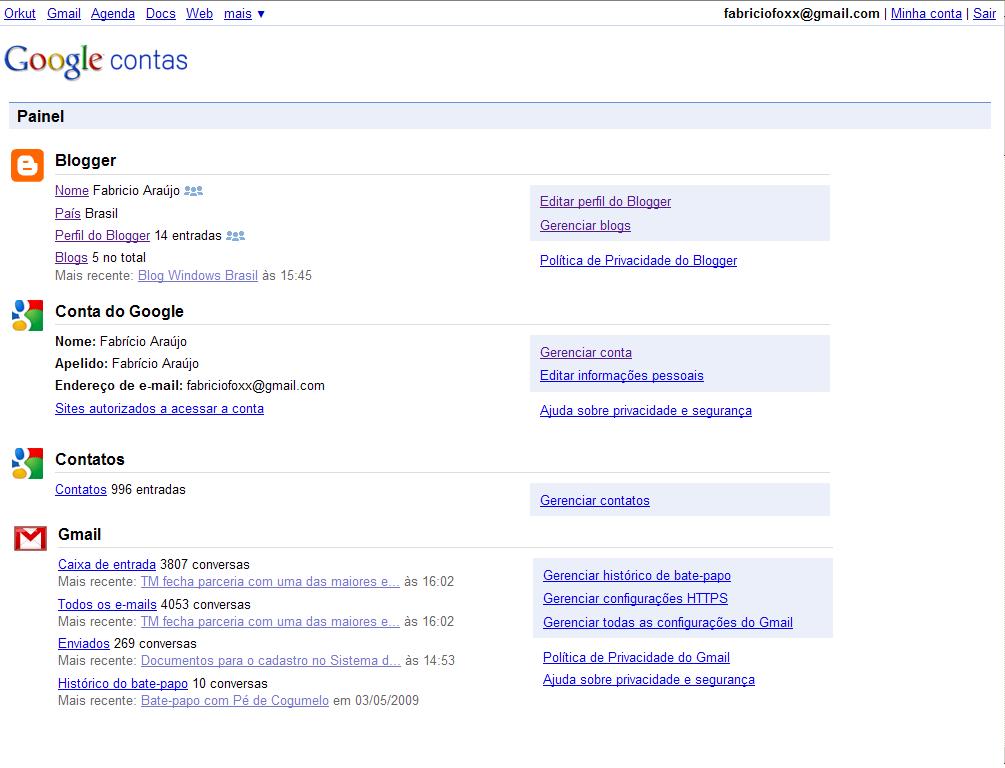
Task: Click the fabriciofoxx@gmail.com address in top bar
Action: pos(801,13)
